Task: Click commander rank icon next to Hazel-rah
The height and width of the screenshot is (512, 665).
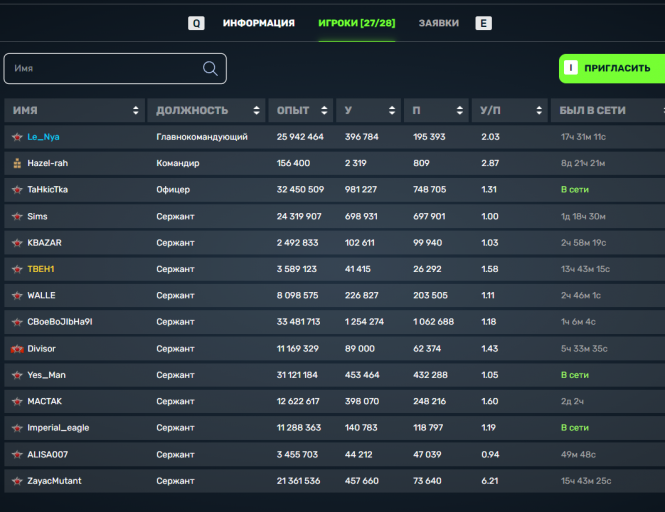Action: click(x=17, y=163)
